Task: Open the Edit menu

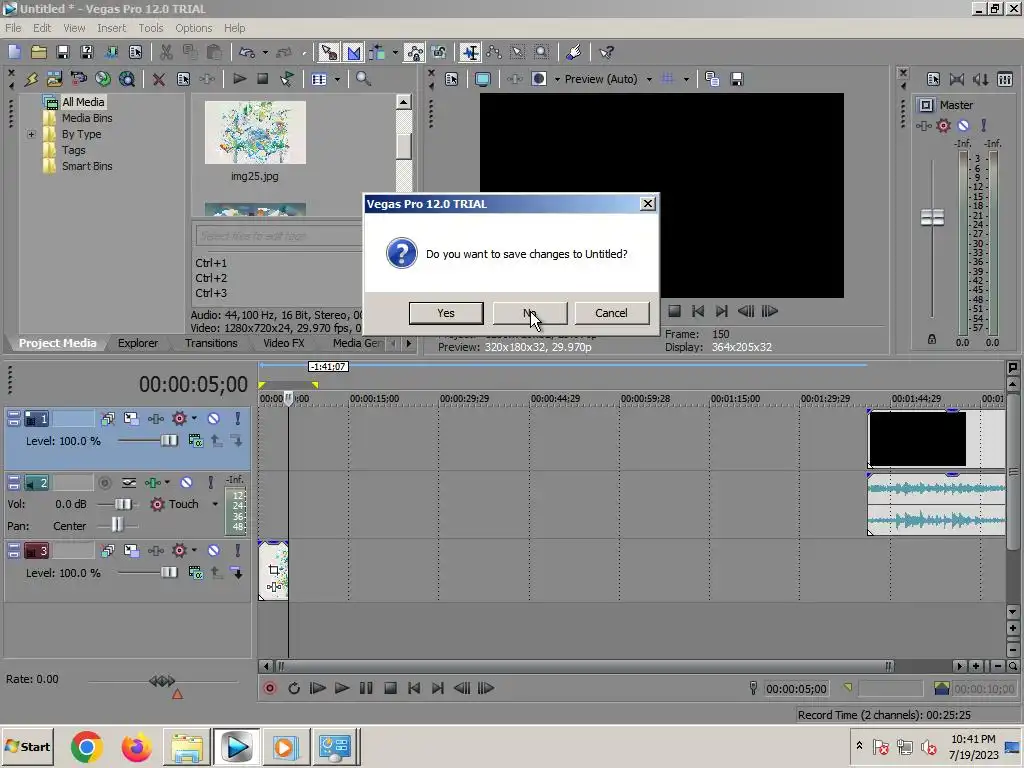Action: (42, 28)
